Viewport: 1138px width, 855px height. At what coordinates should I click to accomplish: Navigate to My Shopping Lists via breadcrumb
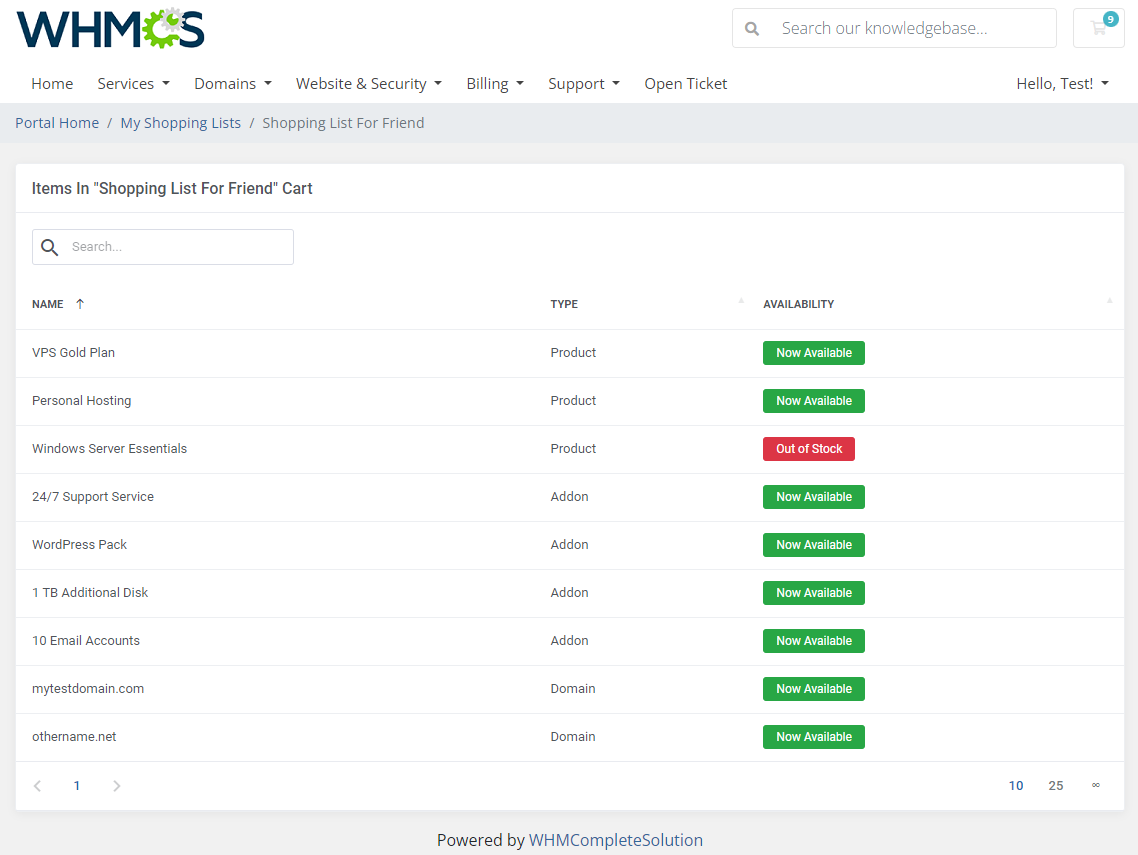pos(180,122)
